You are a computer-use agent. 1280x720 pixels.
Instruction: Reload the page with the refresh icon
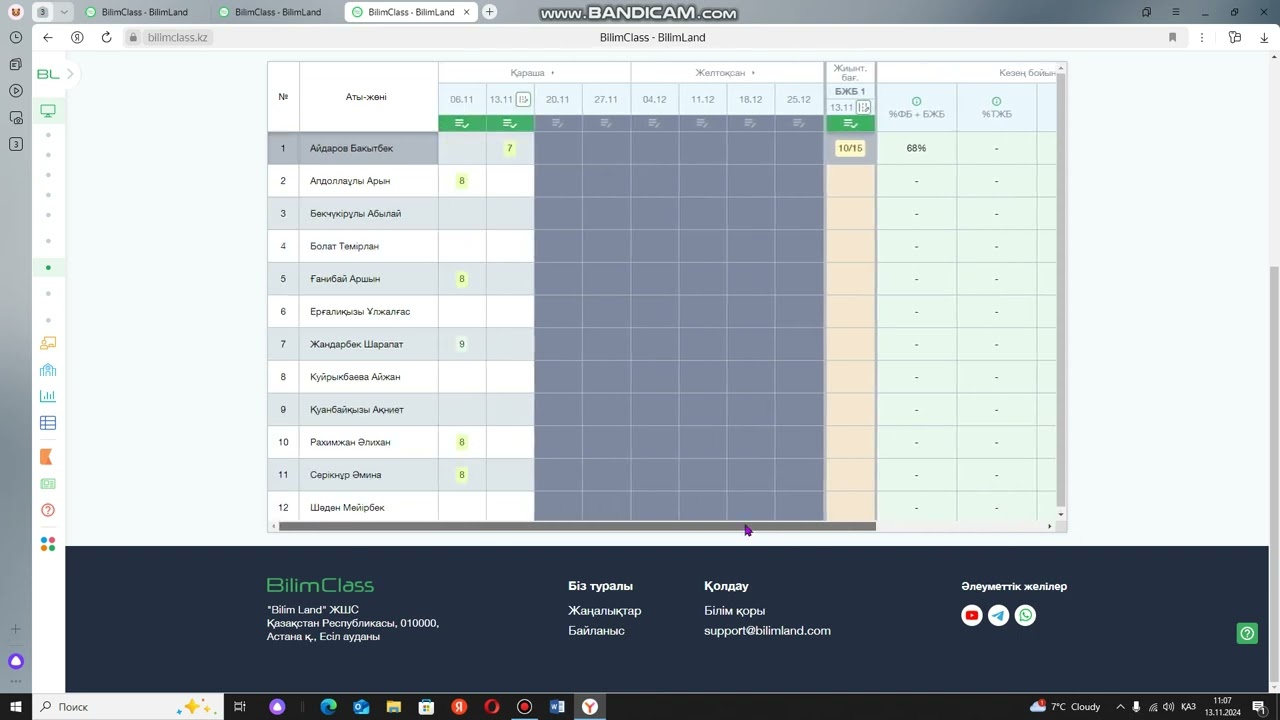pos(106,37)
